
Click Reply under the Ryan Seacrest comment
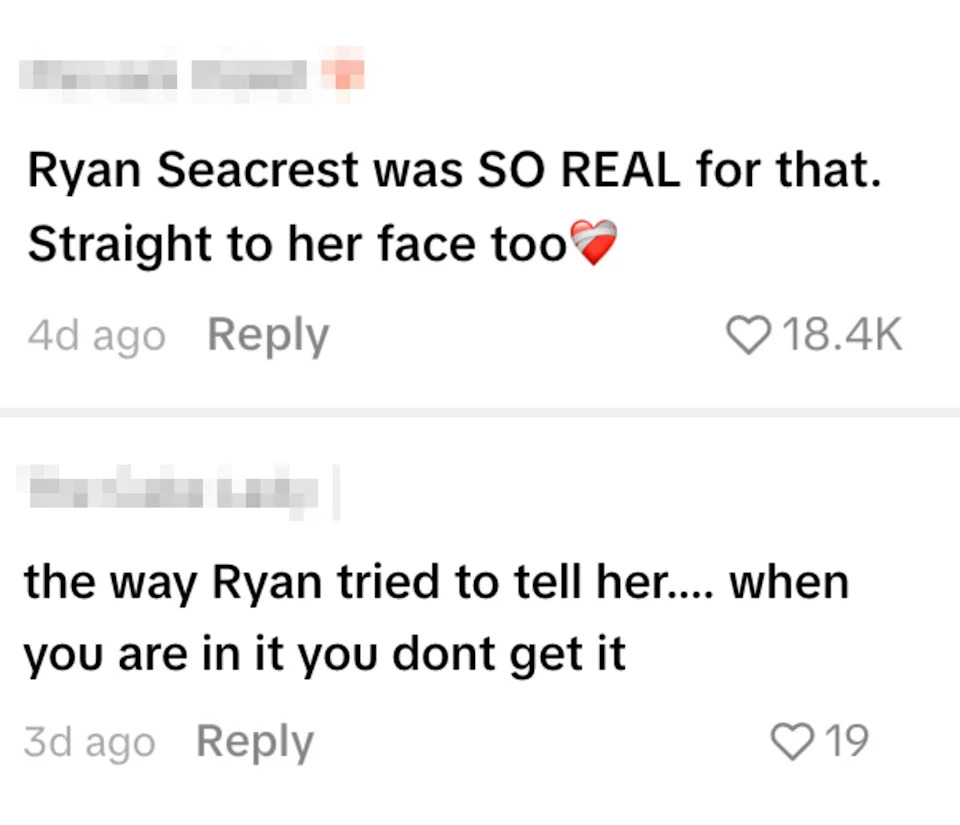(268, 336)
